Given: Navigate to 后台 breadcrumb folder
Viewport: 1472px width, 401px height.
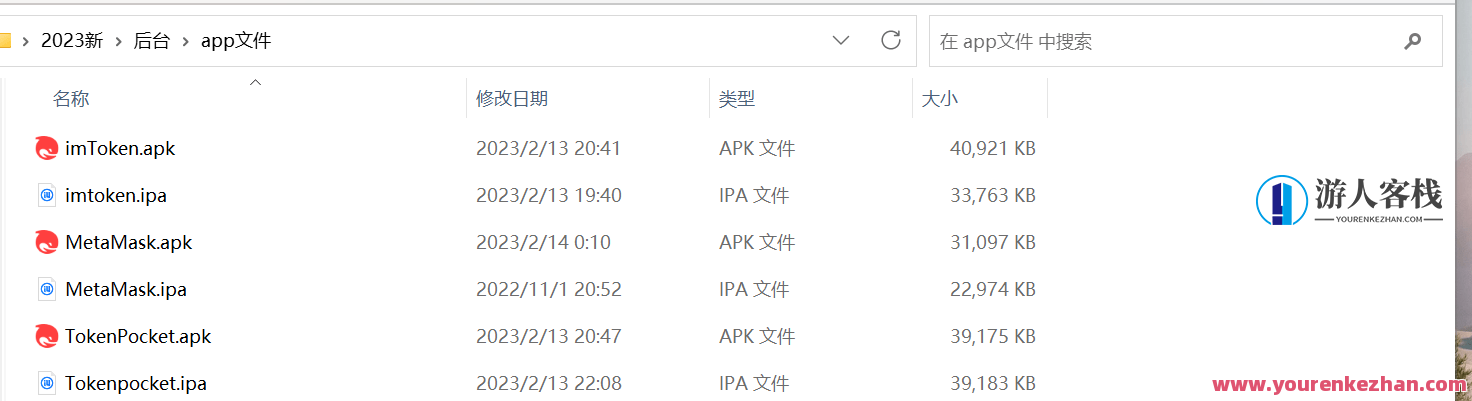Looking at the screenshot, I should (x=152, y=41).
